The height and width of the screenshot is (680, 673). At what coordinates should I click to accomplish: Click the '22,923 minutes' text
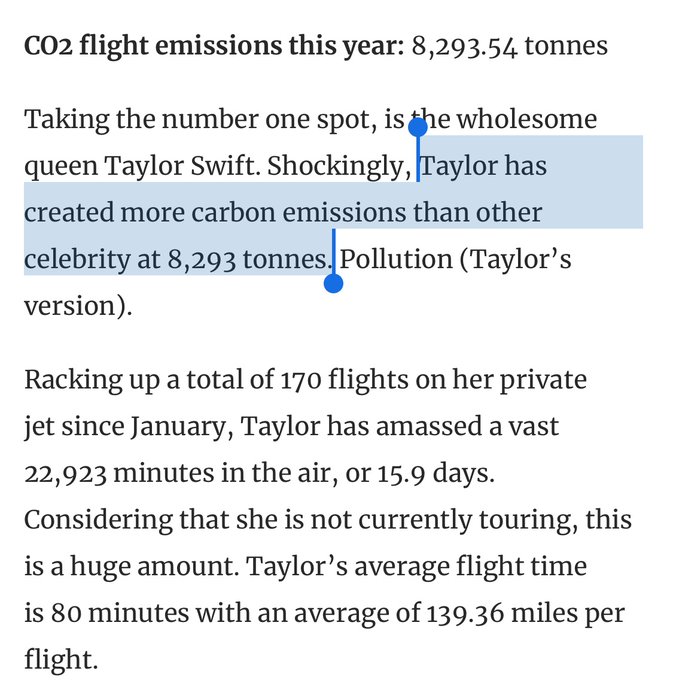pyautogui.click(x=119, y=474)
